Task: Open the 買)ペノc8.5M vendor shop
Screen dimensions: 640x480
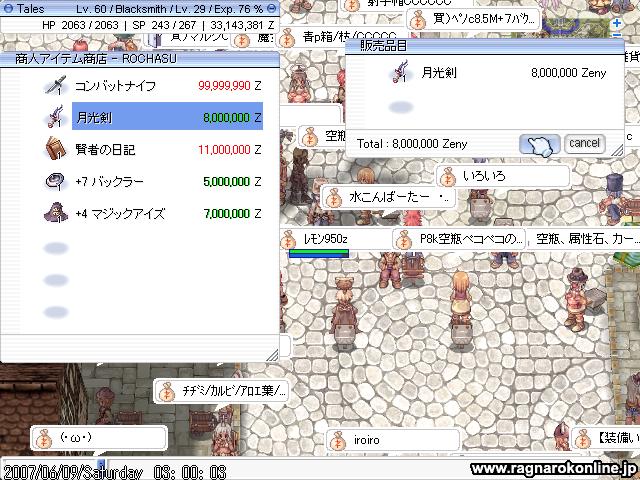Action: [473, 19]
